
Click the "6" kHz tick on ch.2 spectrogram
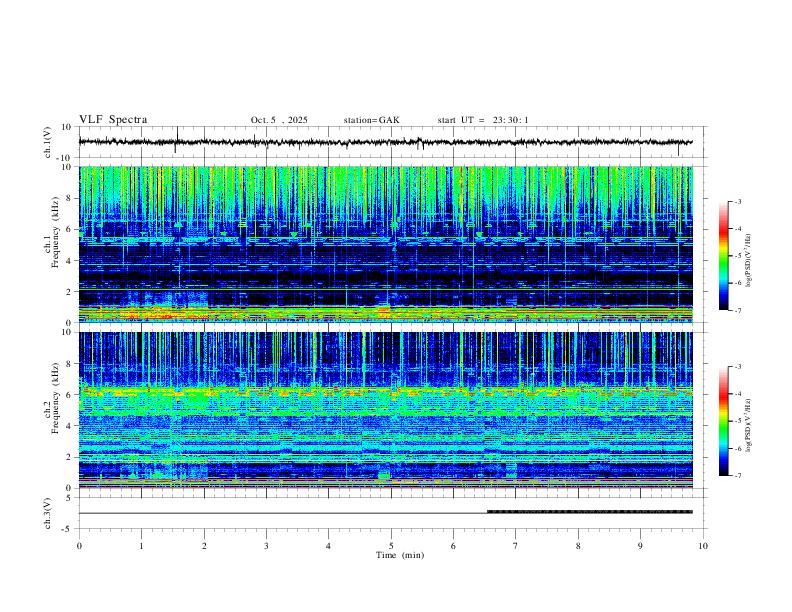pyautogui.click(x=69, y=395)
